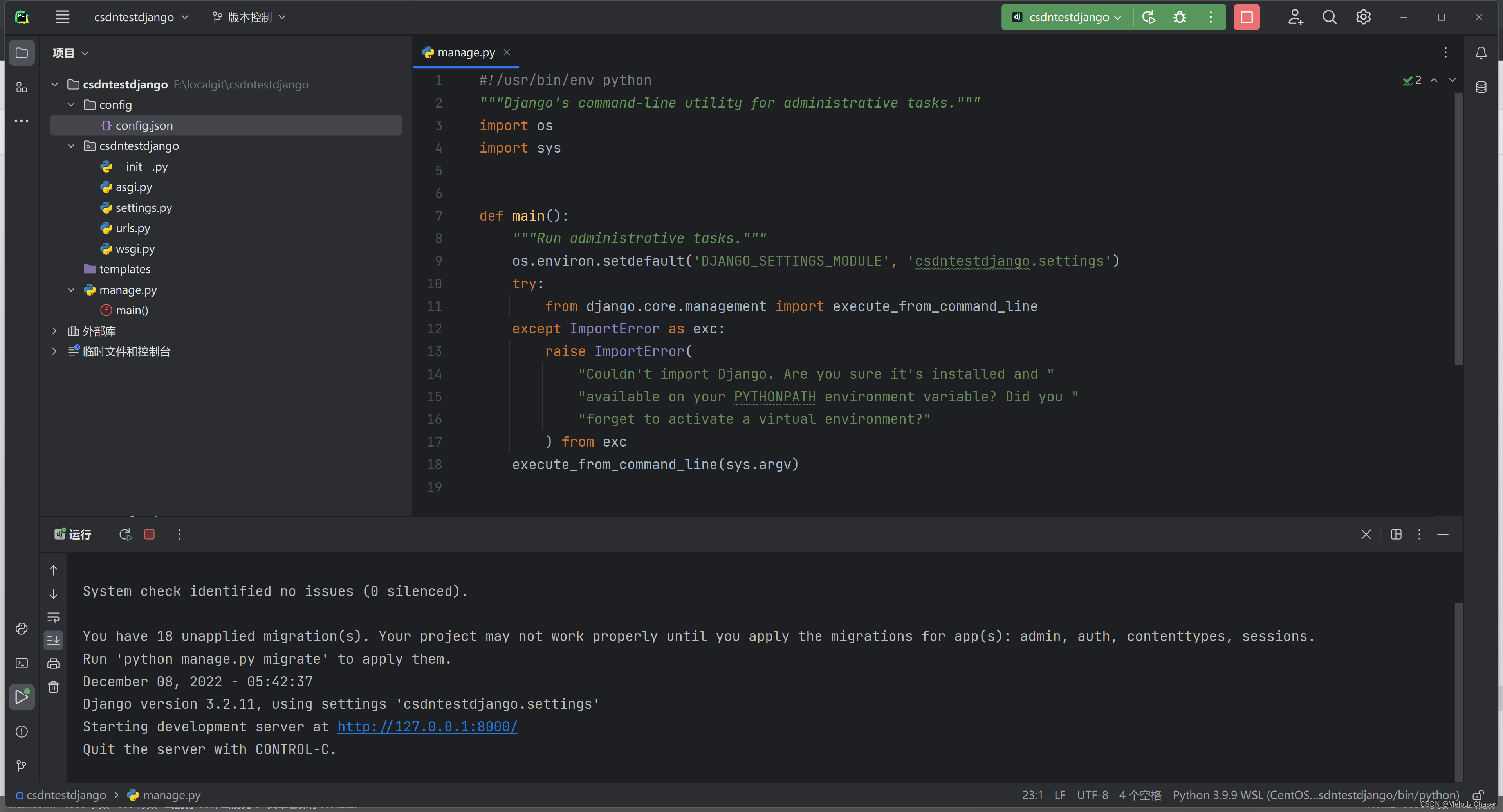Collapse the config folder
This screenshot has height=812, width=1503.
(71, 105)
